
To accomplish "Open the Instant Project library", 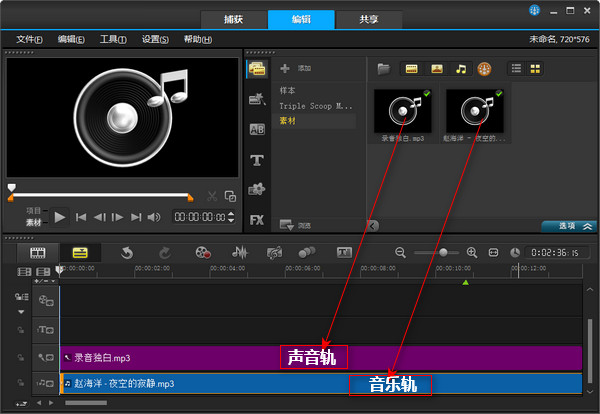I will 257,99.
